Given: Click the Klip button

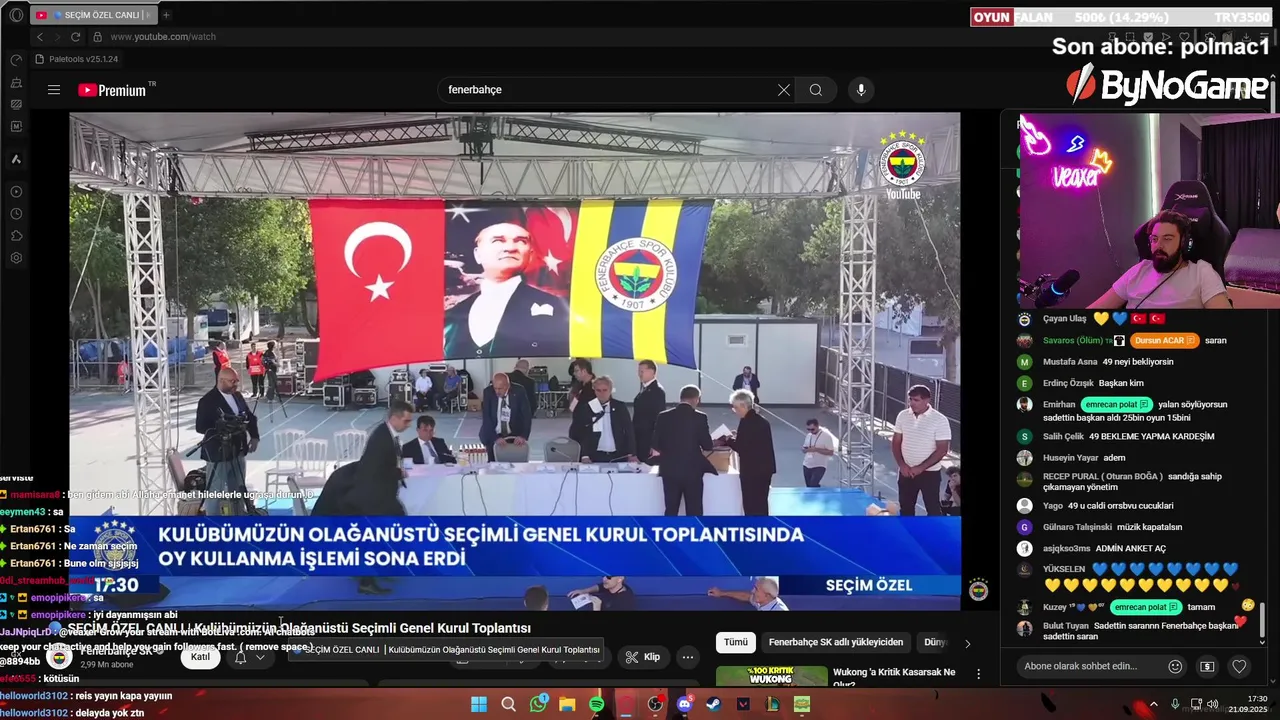Looking at the screenshot, I should point(642,657).
